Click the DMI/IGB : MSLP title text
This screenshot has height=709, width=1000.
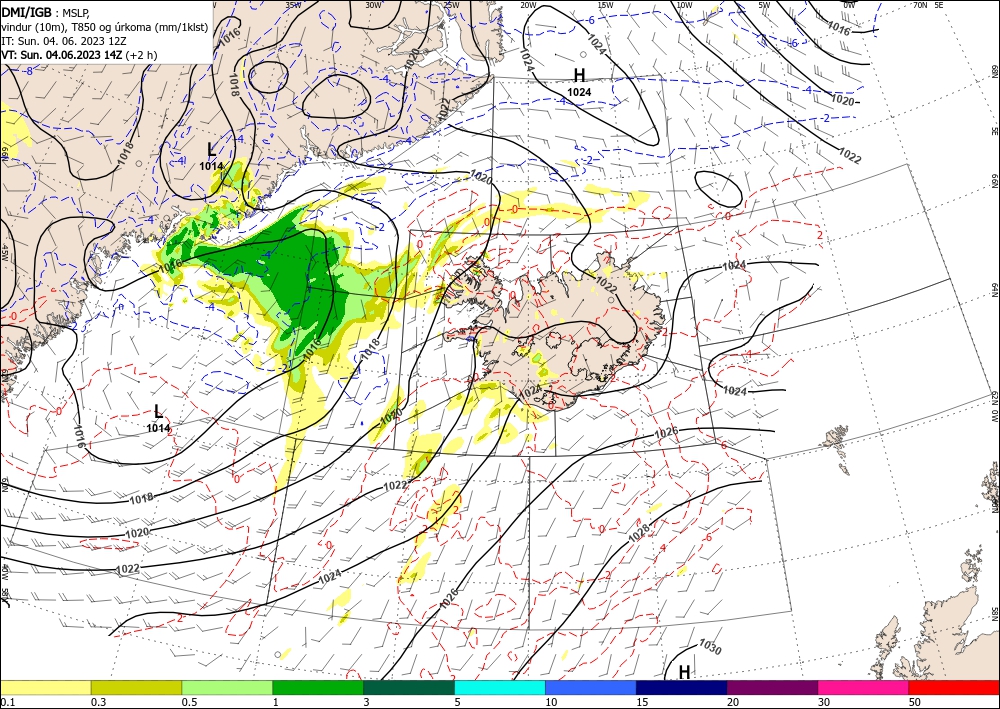point(46,11)
